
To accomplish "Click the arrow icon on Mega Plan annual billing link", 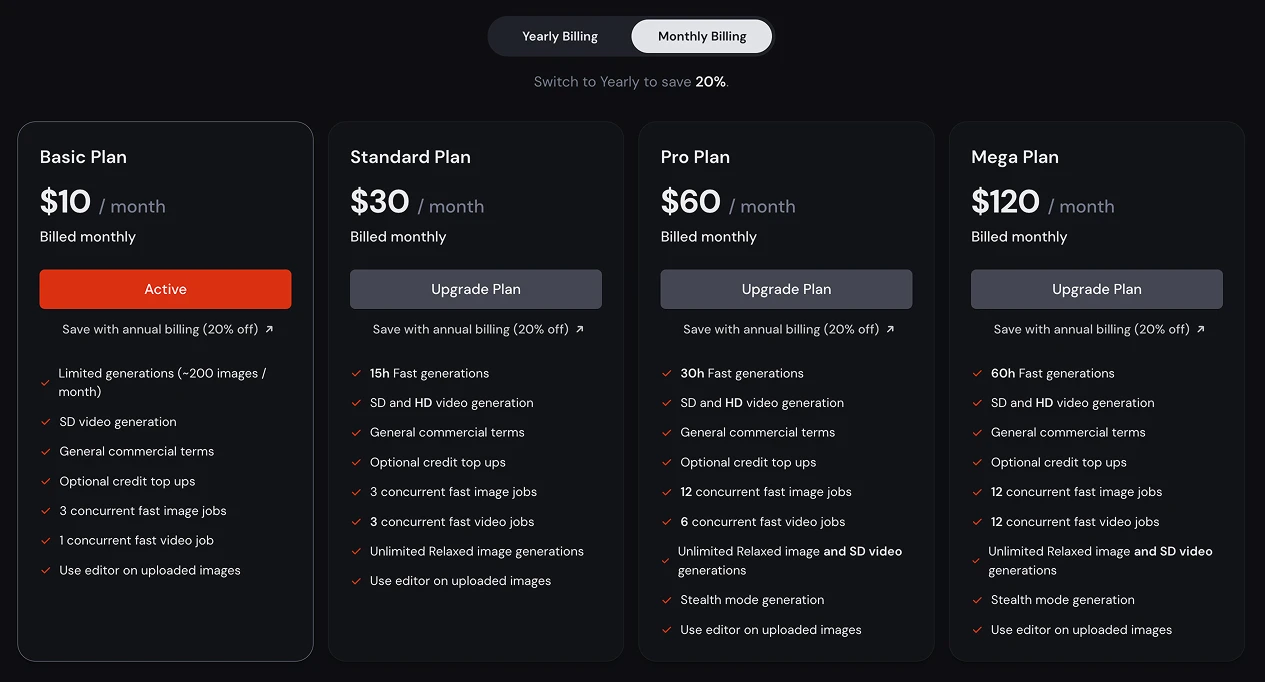I will (1200, 327).
